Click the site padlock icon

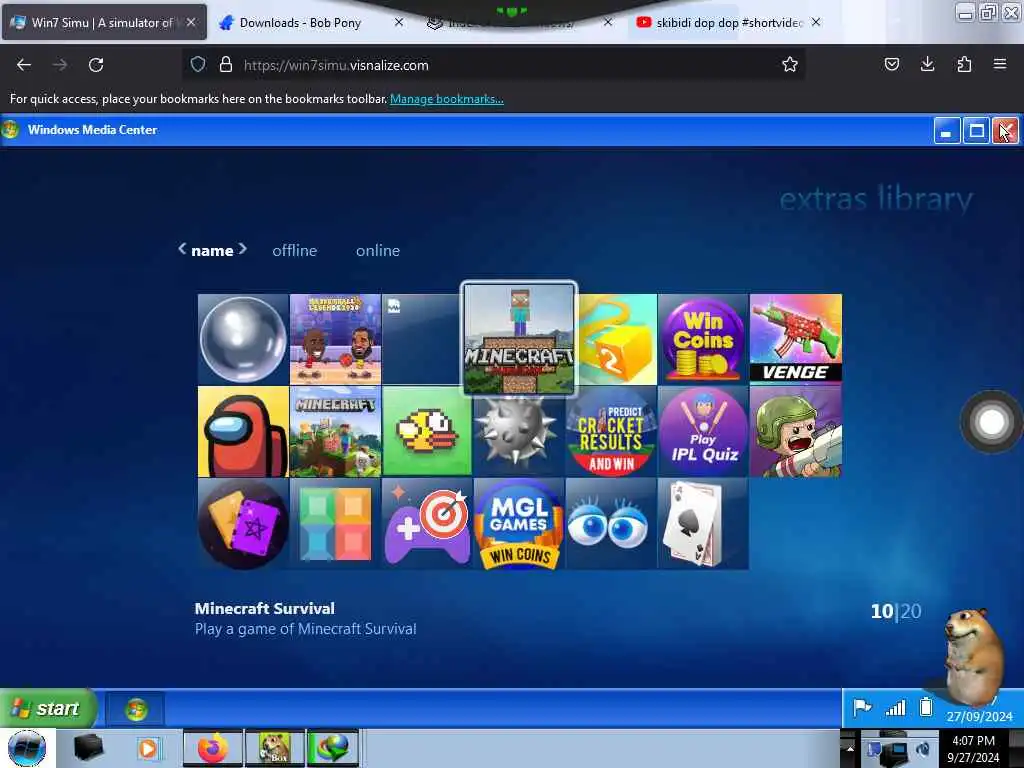coord(226,64)
